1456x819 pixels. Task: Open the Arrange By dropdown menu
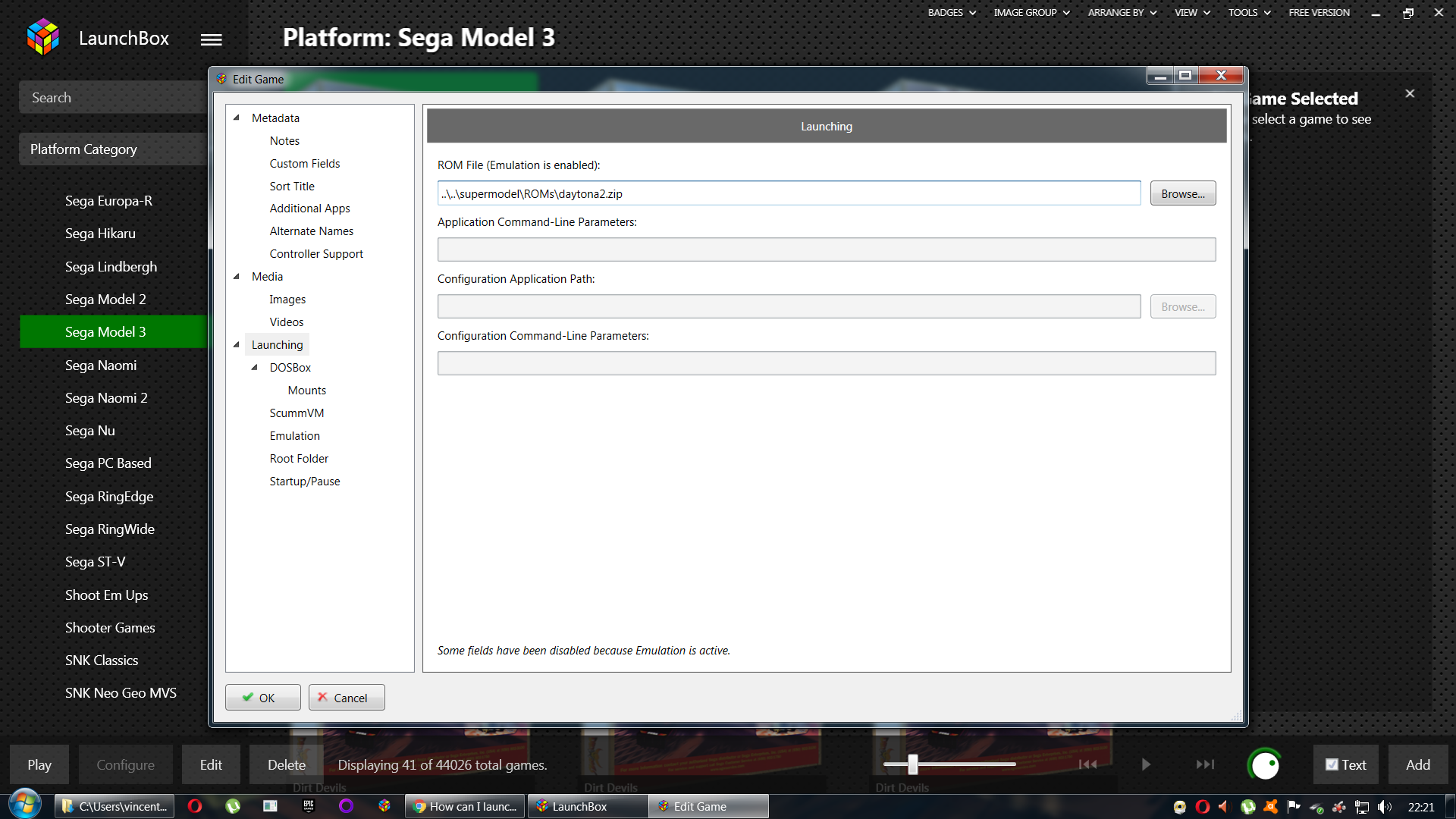click(1122, 12)
